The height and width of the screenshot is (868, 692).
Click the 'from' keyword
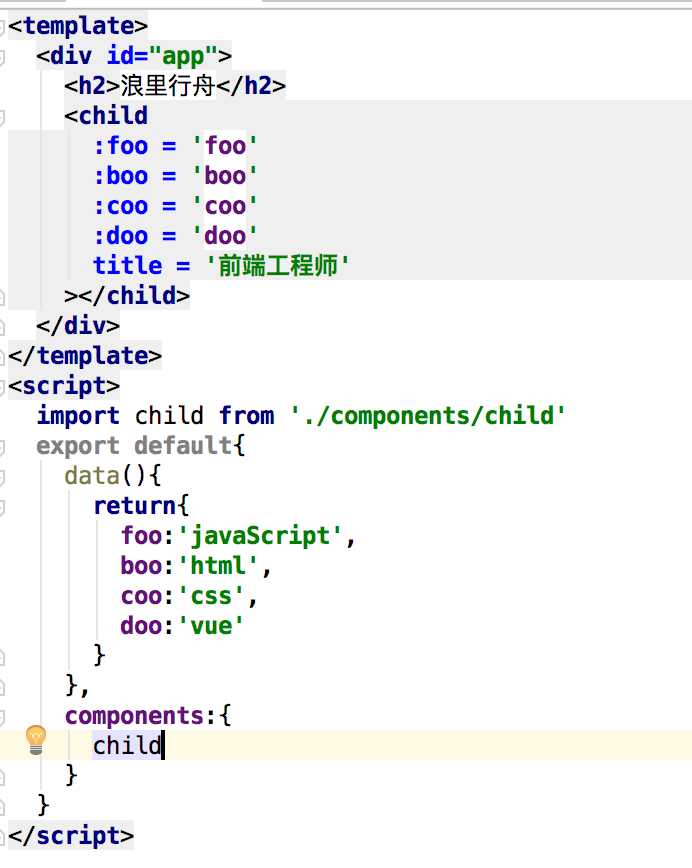(246, 416)
